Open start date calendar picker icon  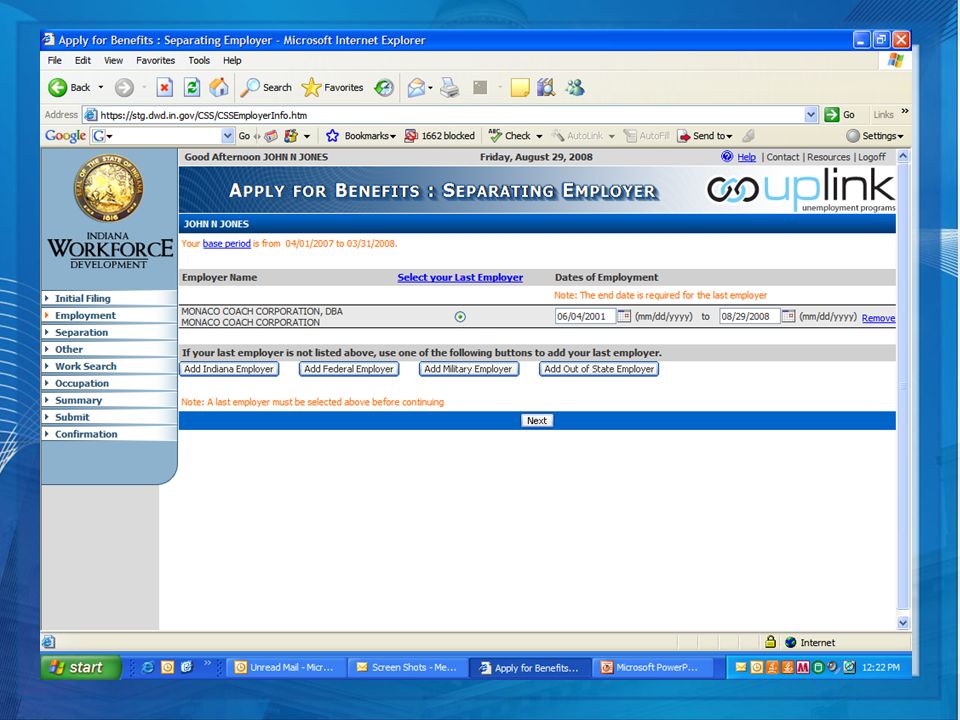[x=623, y=316]
